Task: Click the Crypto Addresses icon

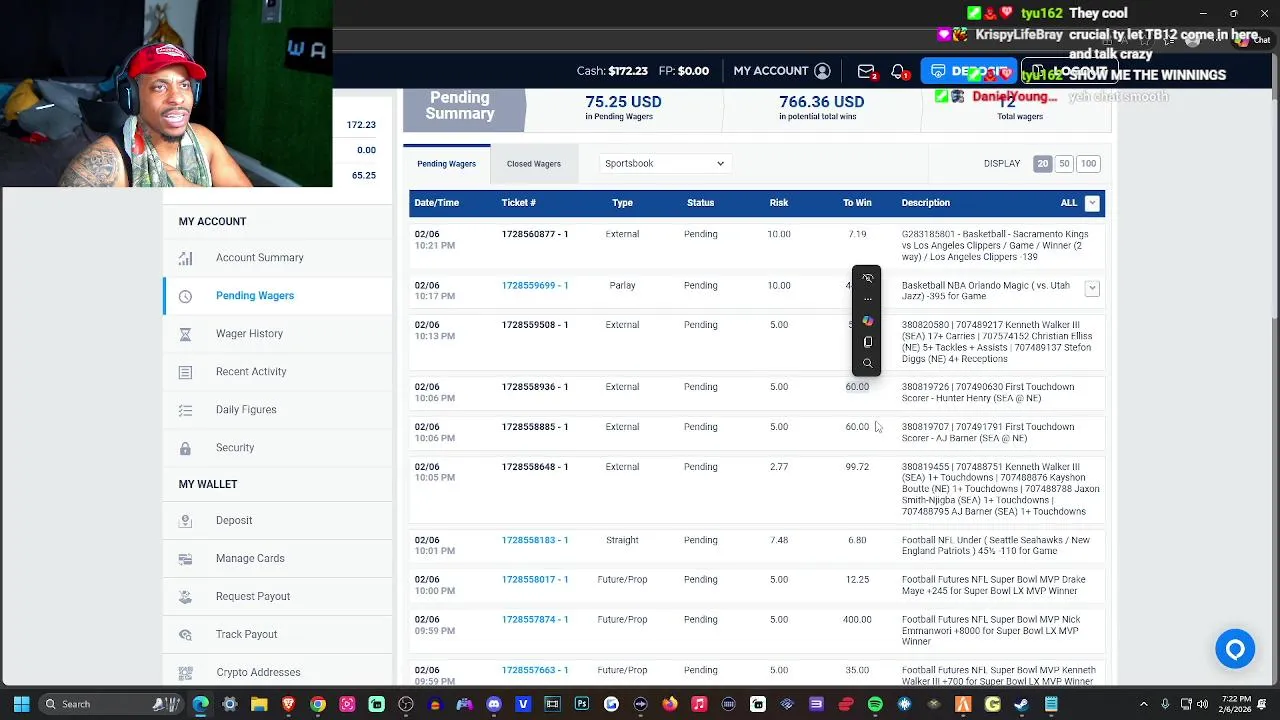Action: pos(185,673)
